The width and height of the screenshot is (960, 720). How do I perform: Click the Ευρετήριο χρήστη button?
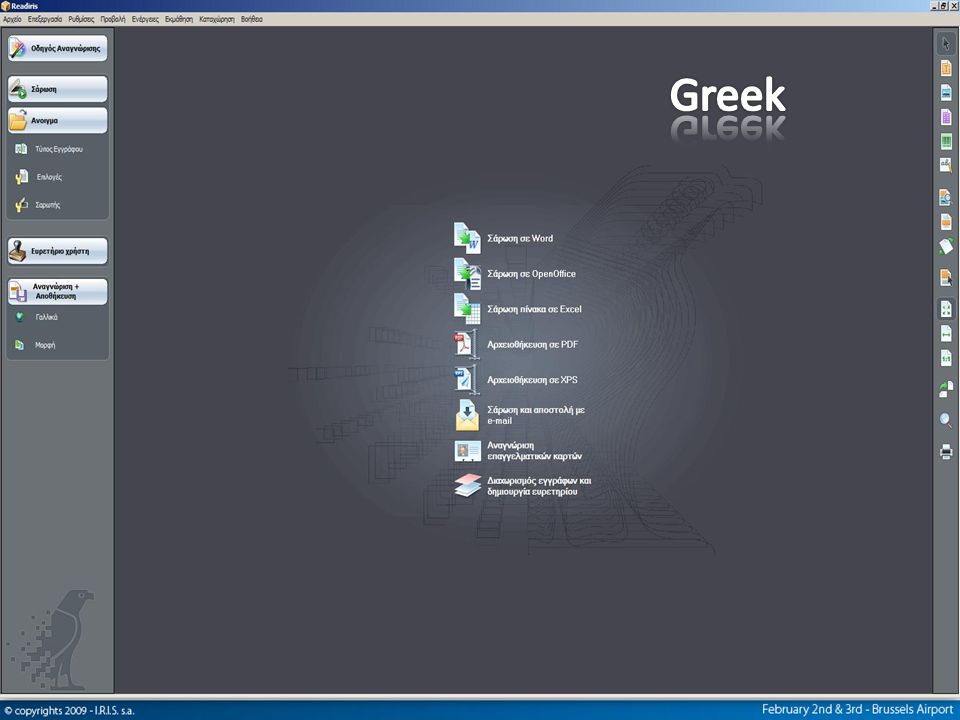pyautogui.click(x=58, y=251)
